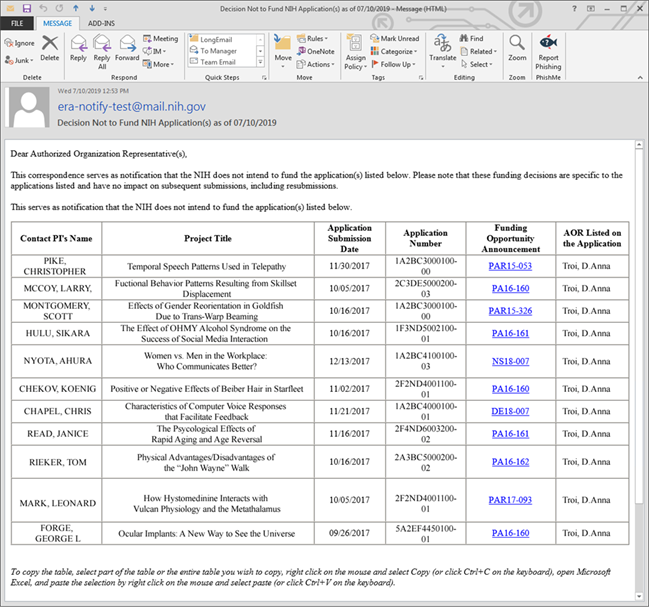Viewport: 649px width, 607px height.
Task: Click the Reply envelope icon
Action: pos(78,43)
